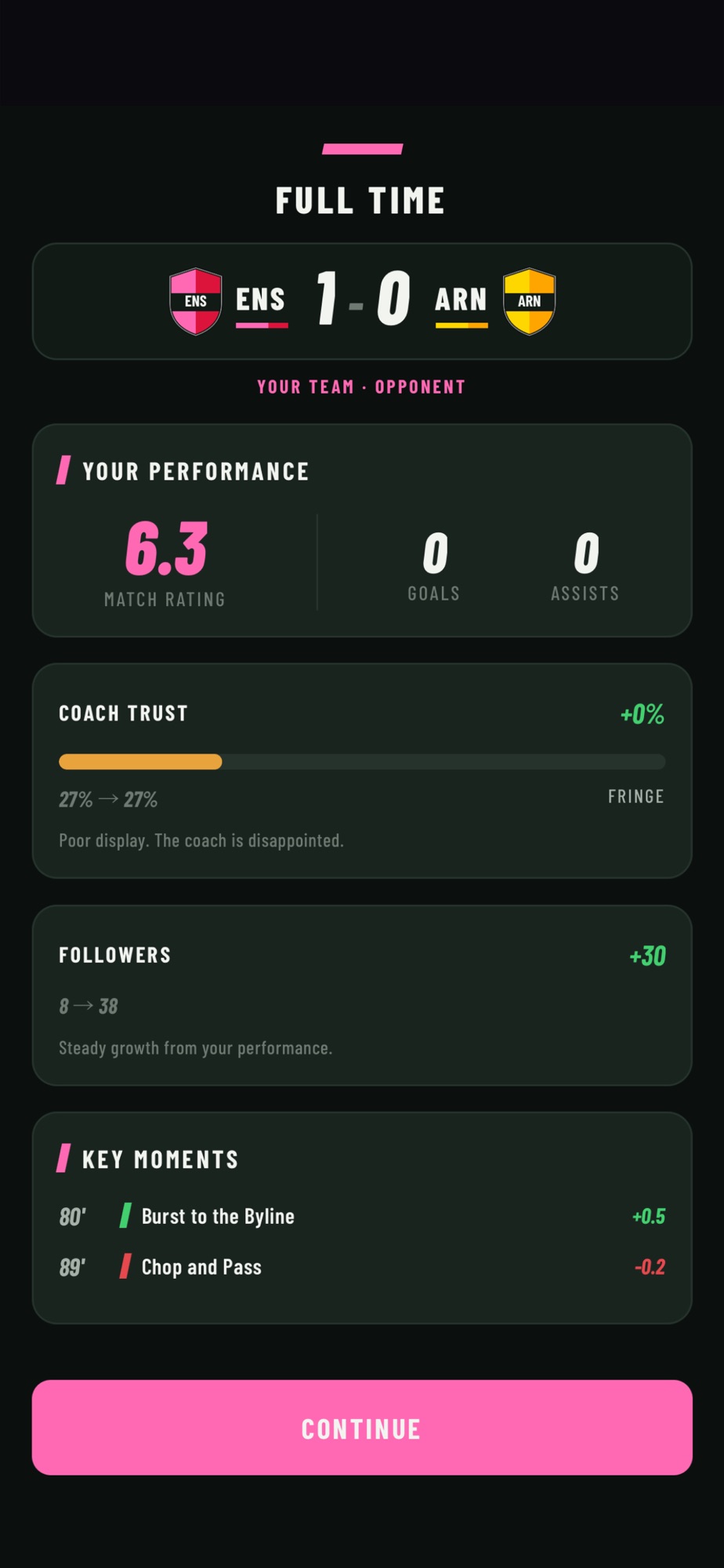Tap the pink slash beside Key Moments

[x=63, y=1158]
